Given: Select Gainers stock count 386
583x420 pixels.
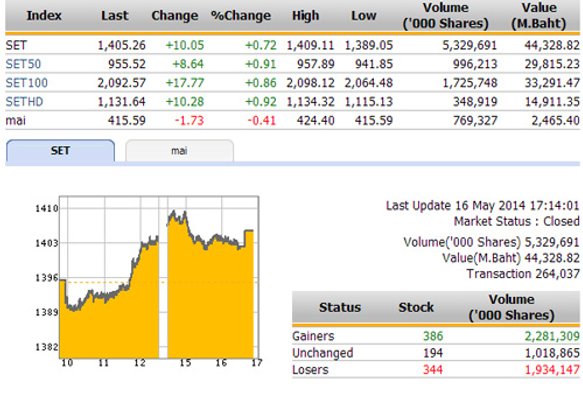Looking at the screenshot, I should click(x=433, y=336).
